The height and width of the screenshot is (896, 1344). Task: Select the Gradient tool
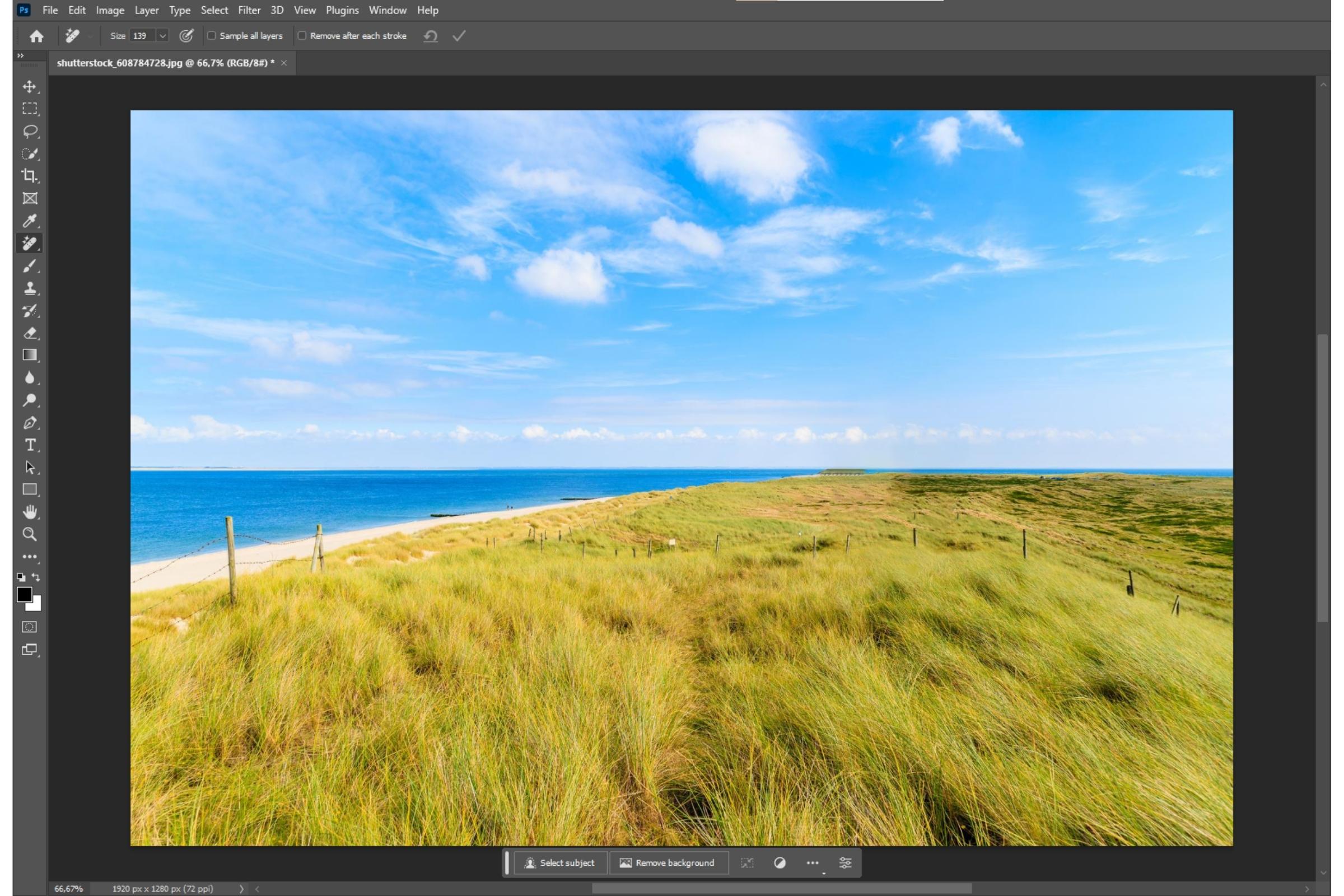pyautogui.click(x=30, y=356)
